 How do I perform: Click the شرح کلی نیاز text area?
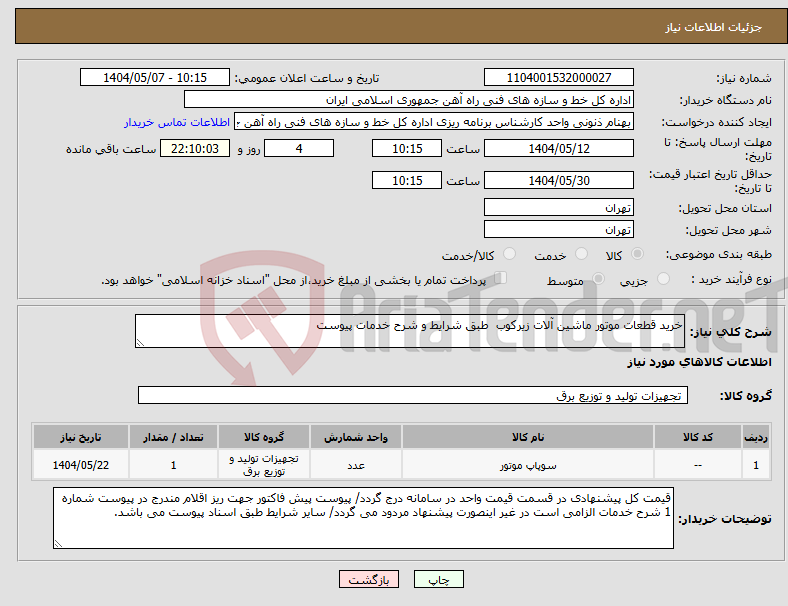(410, 331)
